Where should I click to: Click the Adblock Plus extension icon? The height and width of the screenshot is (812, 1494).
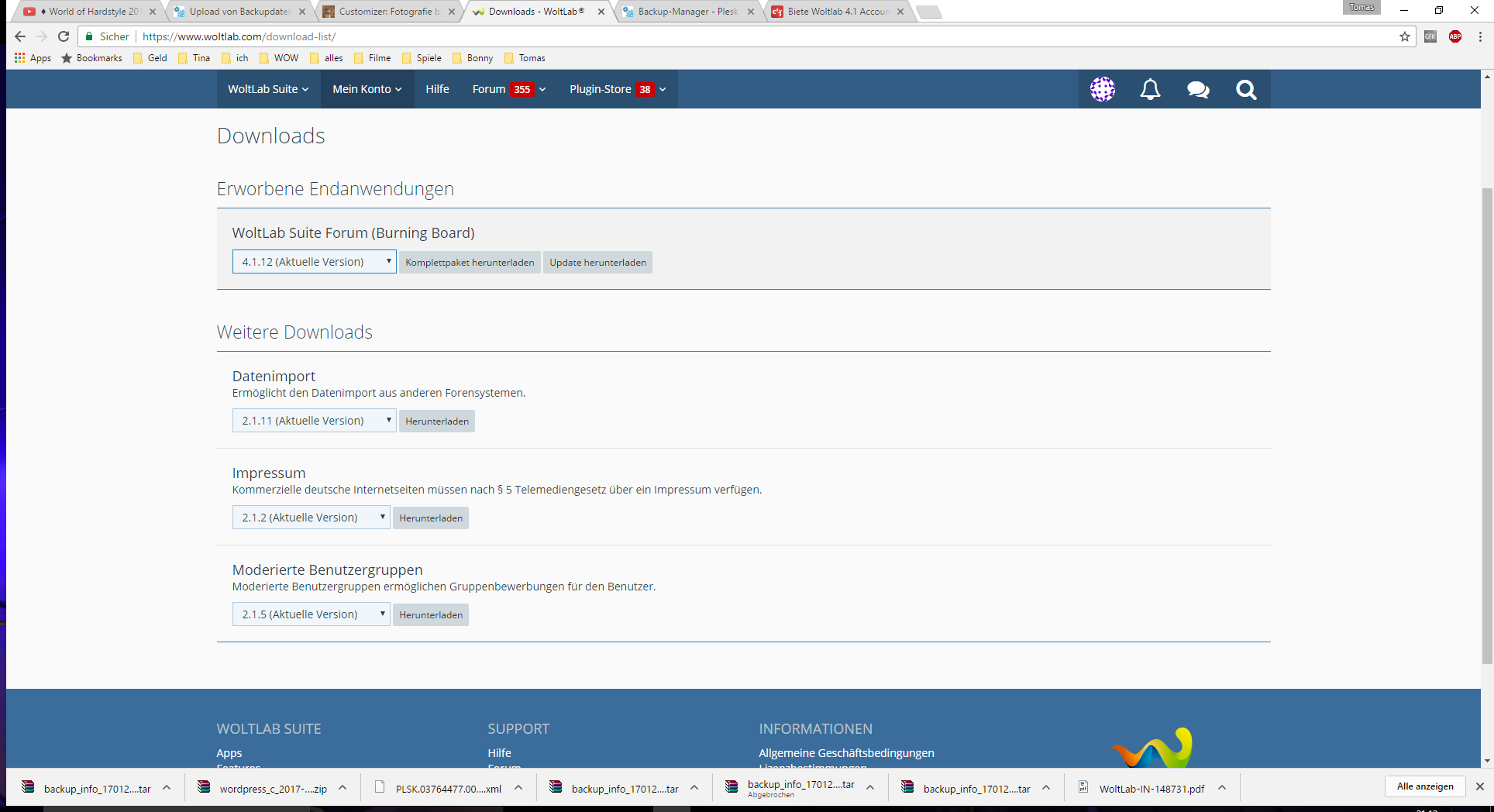pyautogui.click(x=1455, y=36)
